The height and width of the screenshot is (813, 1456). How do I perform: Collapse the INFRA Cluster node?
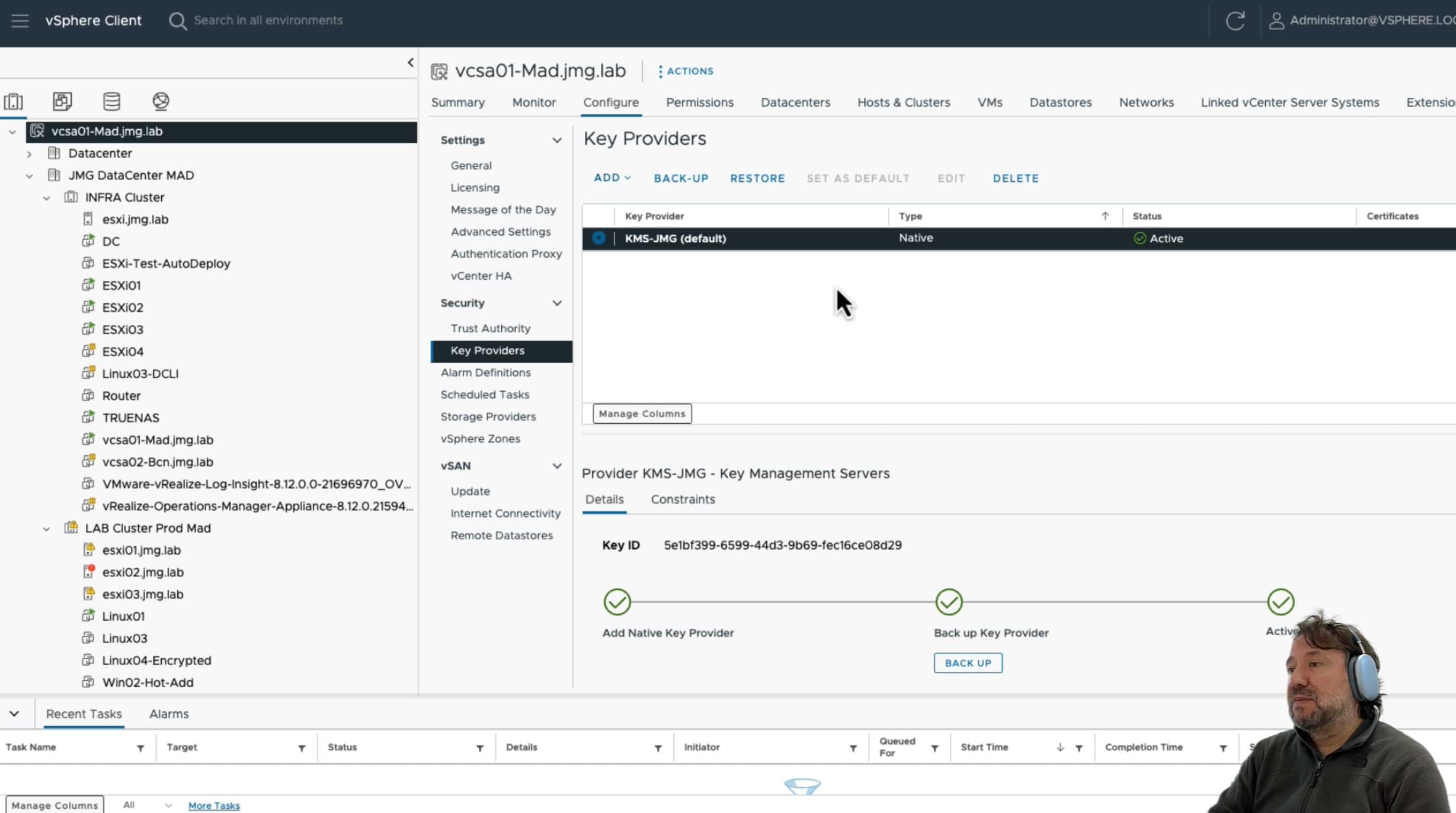(x=46, y=198)
